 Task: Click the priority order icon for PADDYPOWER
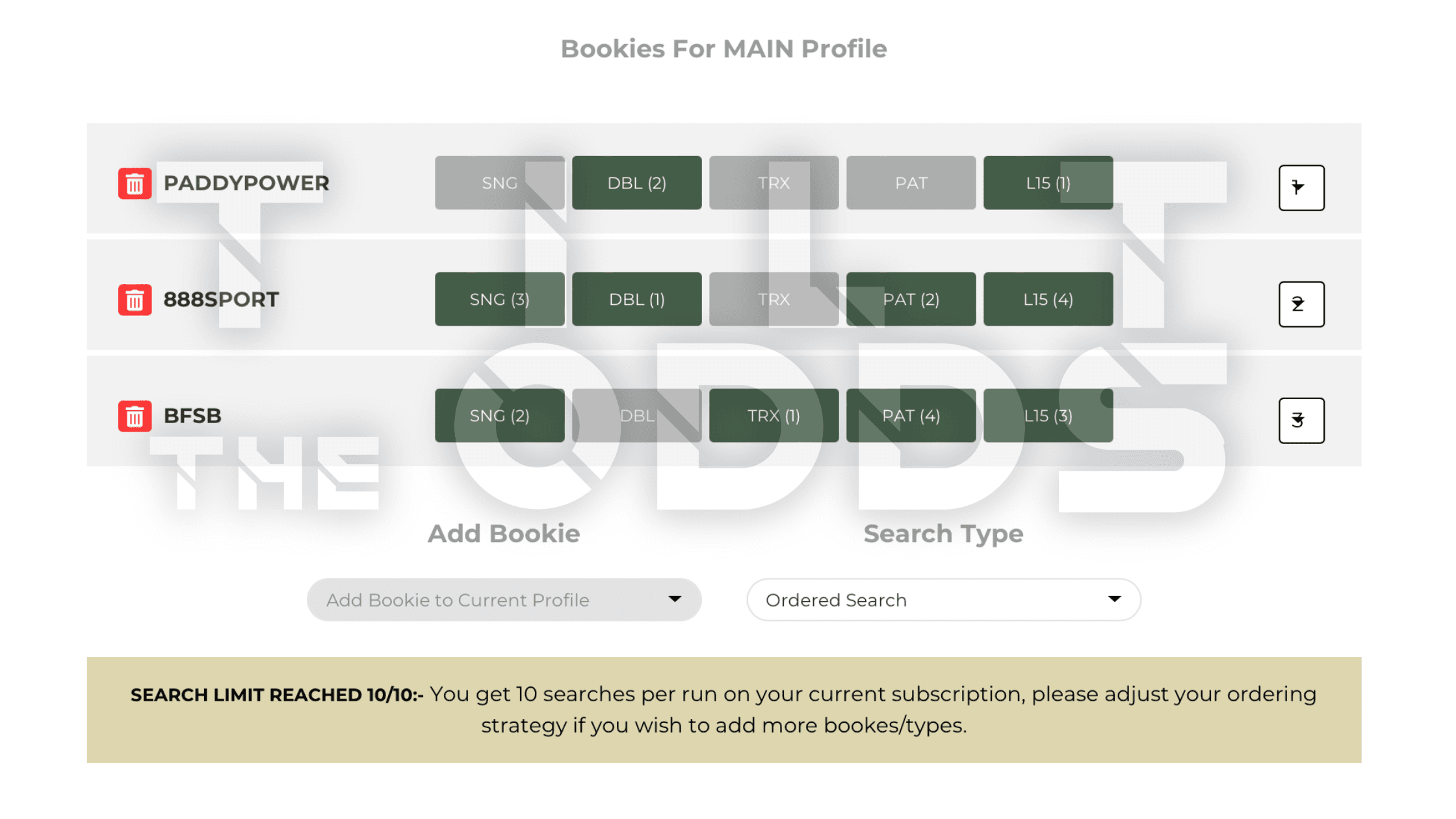click(1301, 188)
